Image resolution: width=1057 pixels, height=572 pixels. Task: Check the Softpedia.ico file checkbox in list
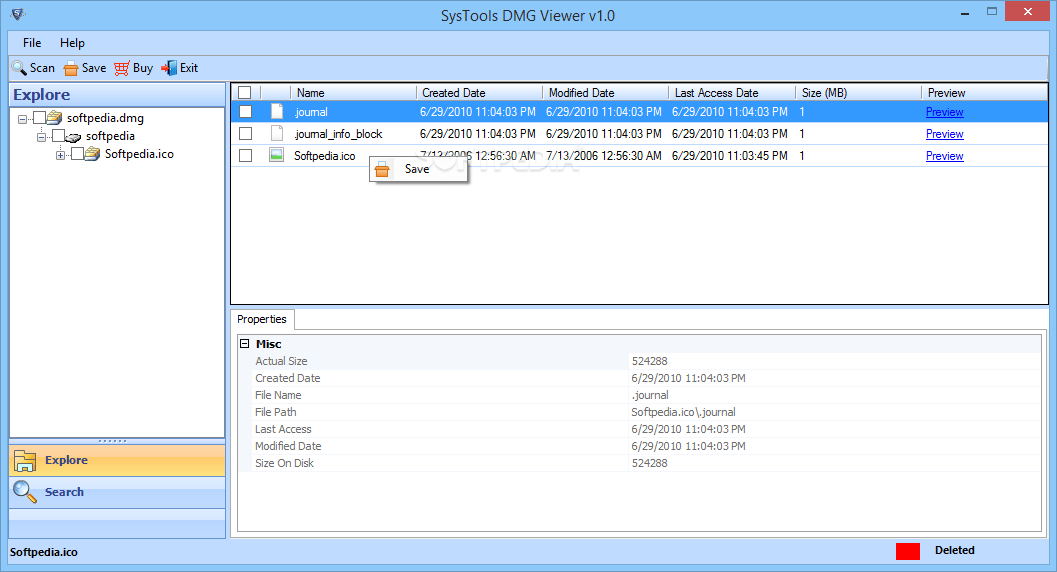click(x=245, y=156)
